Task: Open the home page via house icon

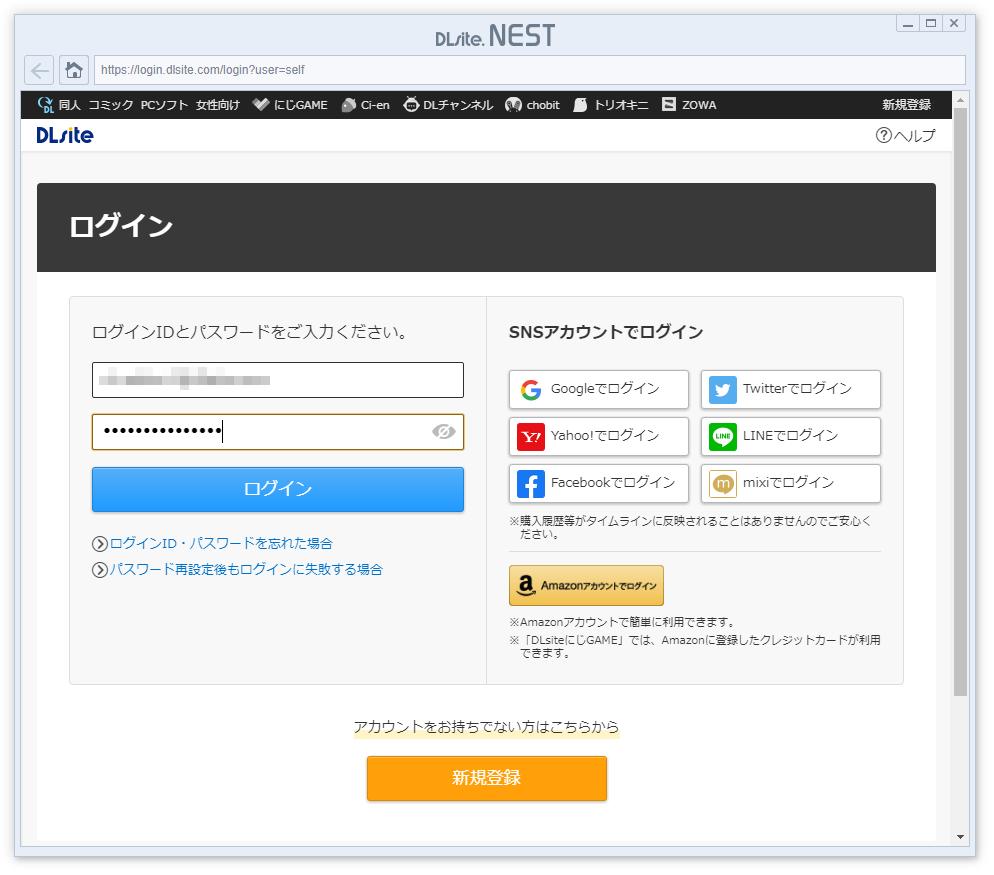Action: click(74, 70)
